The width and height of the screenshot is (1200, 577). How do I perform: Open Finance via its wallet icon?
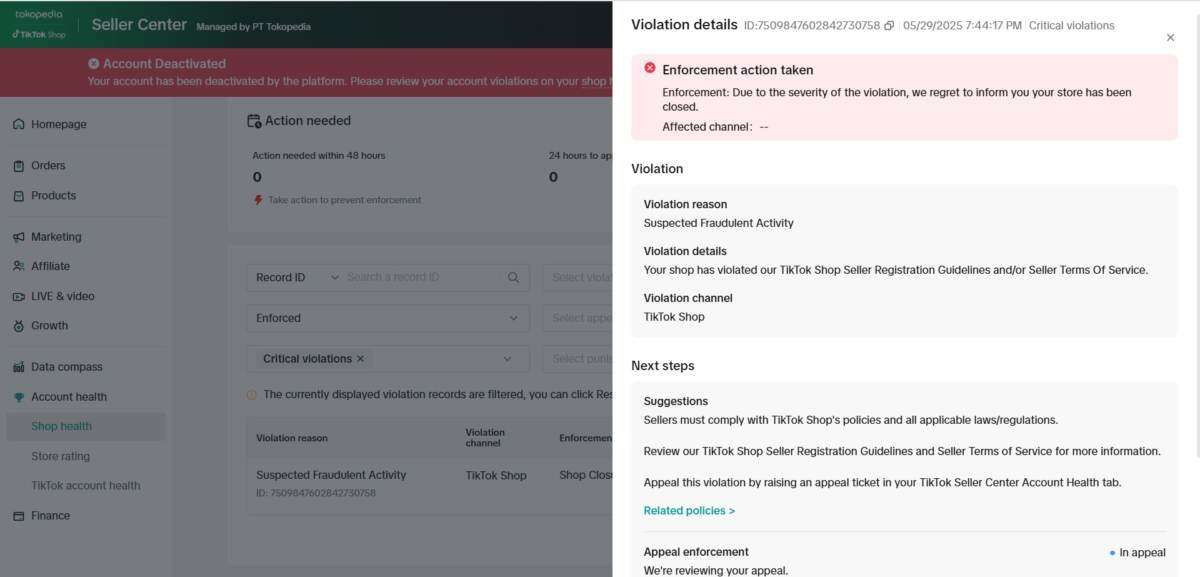tap(19, 516)
